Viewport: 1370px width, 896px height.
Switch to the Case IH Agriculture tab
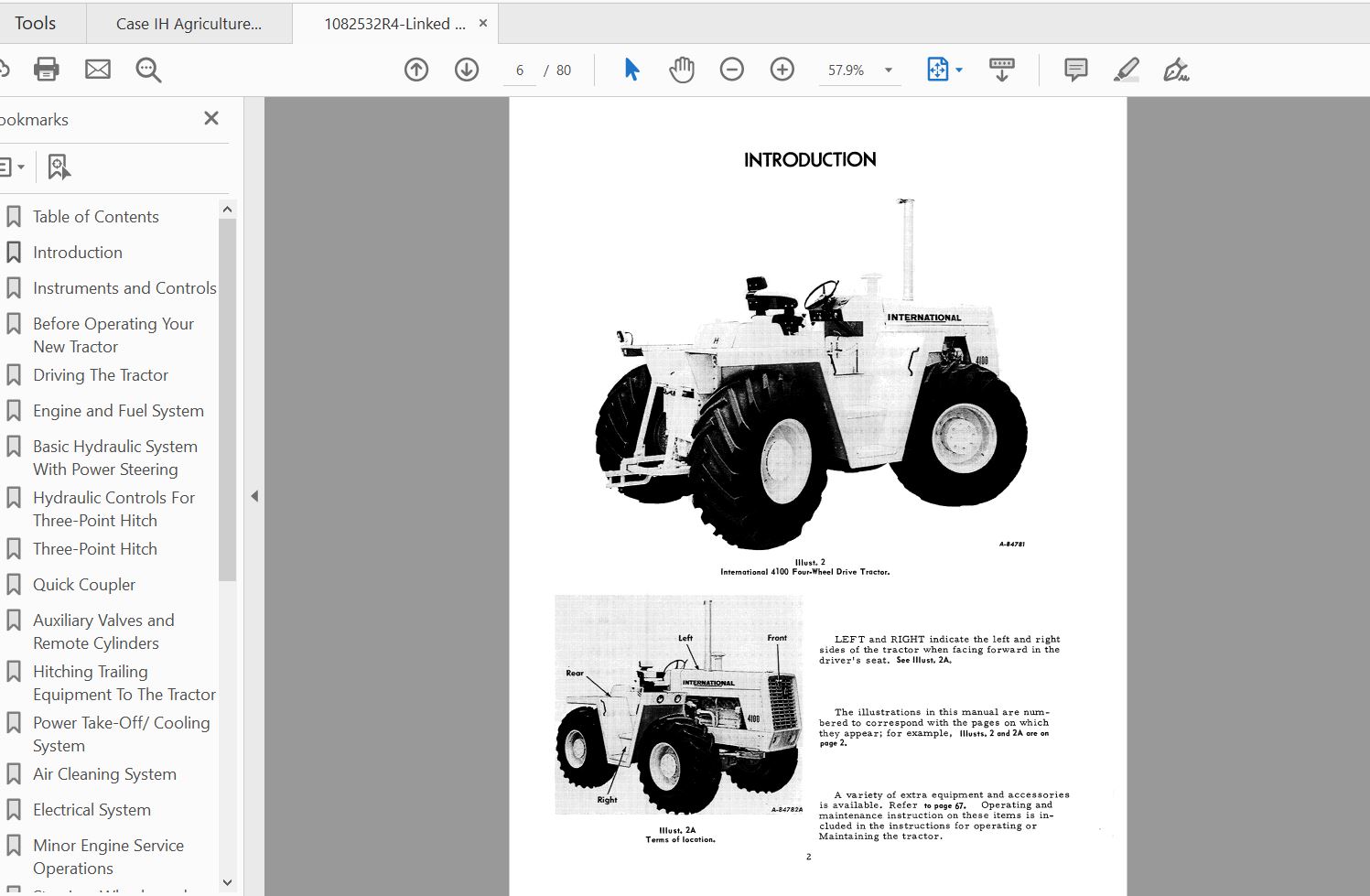189,24
